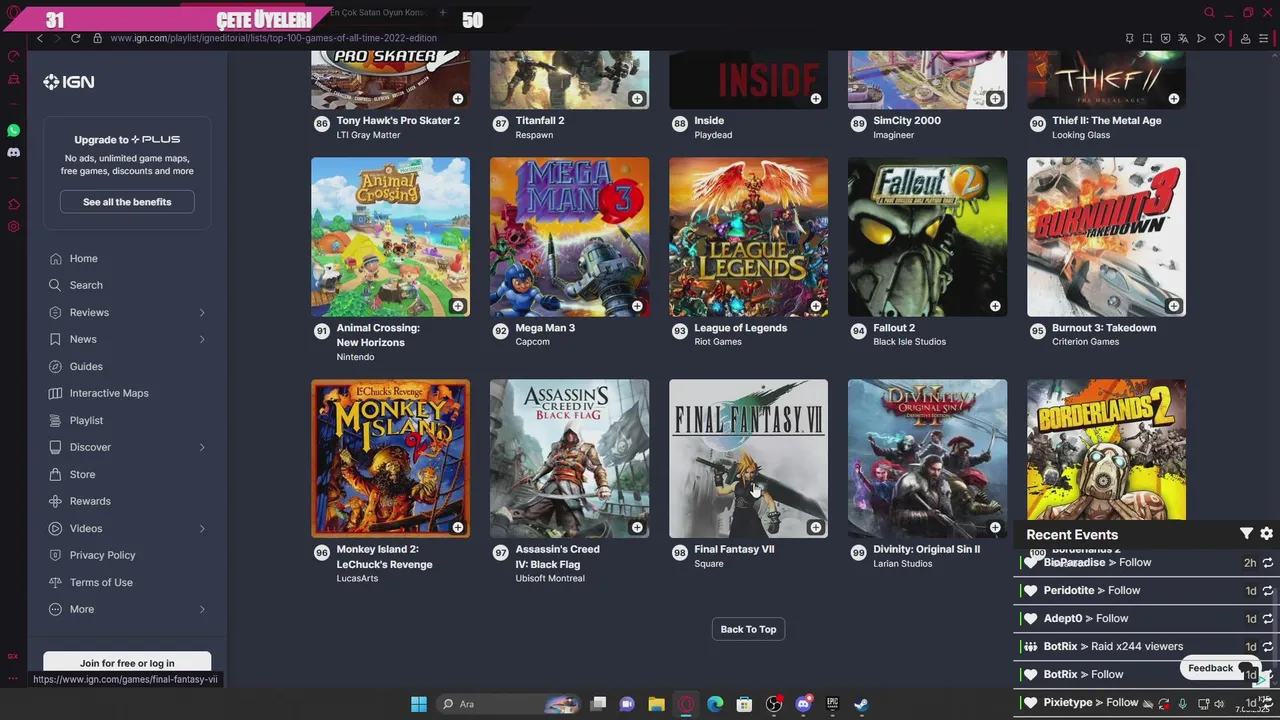The width and height of the screenshot is (1280, 720).
Task: Open the Fallout 2 title link
Action: (x=894, y=328)
